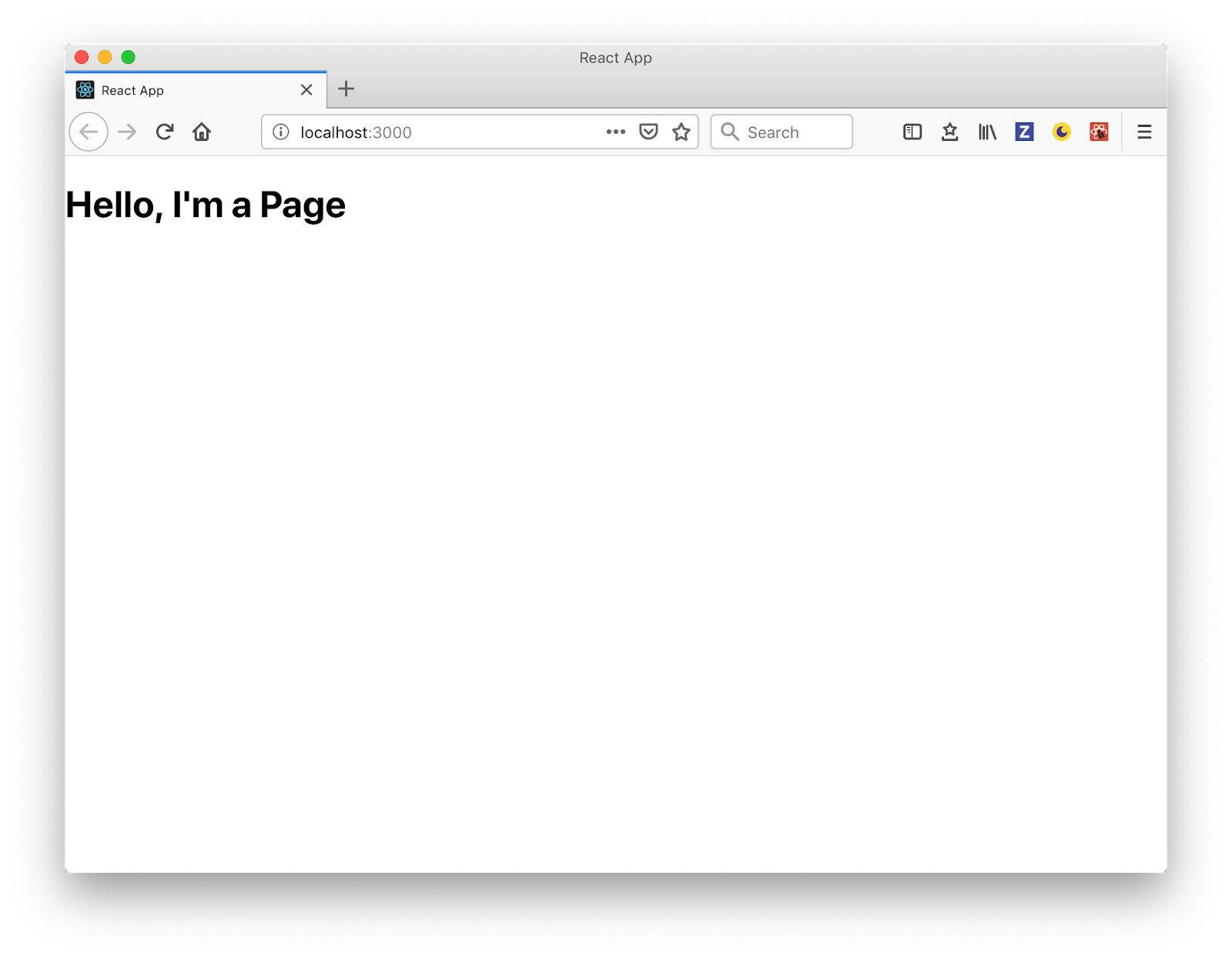Bookmark this page with the star
The image size is (1232, 959).
pyautogui.click(x=681, y=132)
